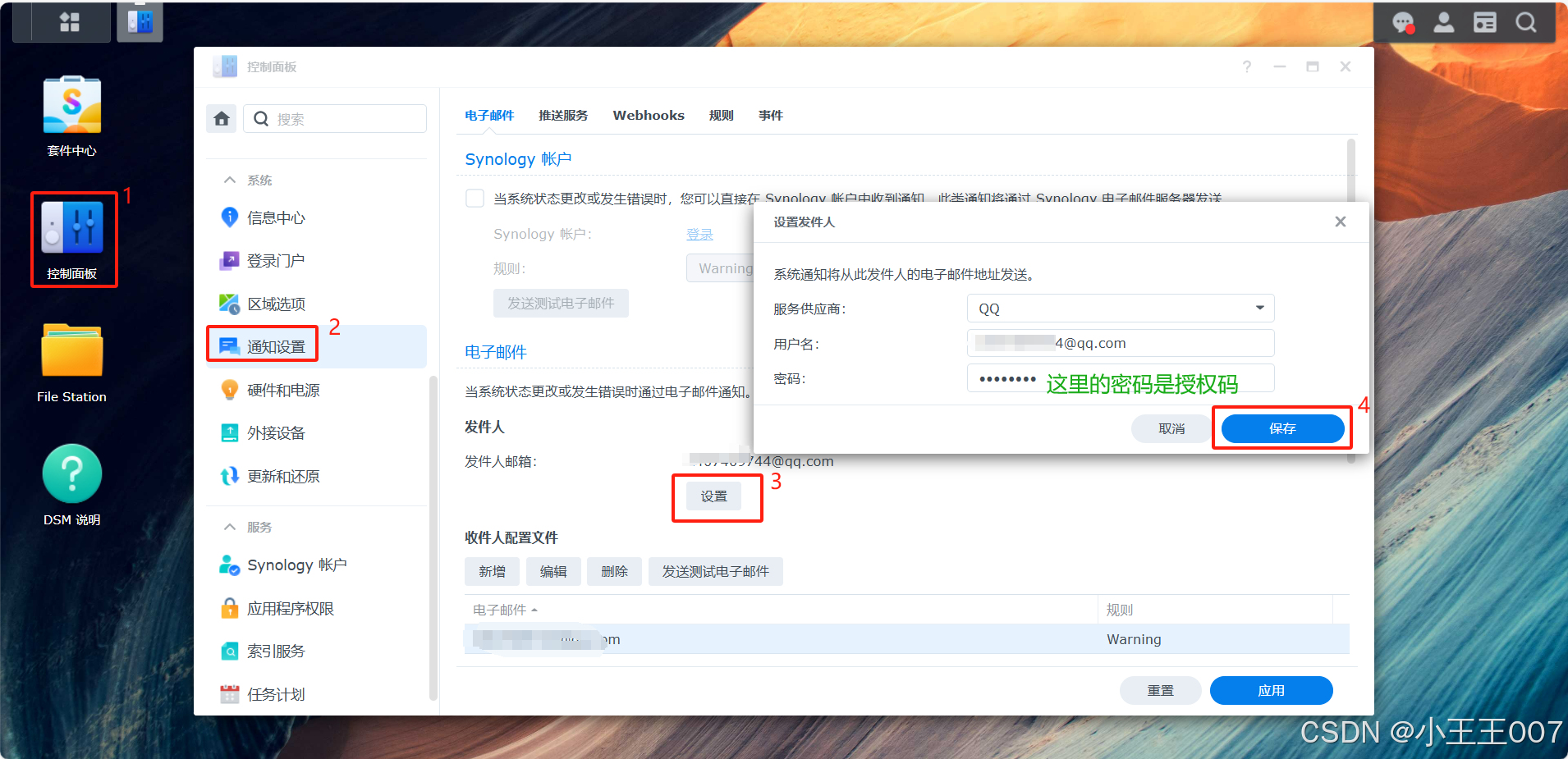Open File Station desktop icon
1568x759 pixels.
point(72,362)
